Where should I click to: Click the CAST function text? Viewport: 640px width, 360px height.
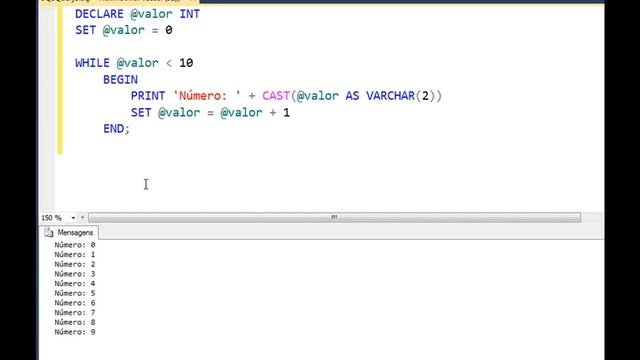tap(276, 96)
